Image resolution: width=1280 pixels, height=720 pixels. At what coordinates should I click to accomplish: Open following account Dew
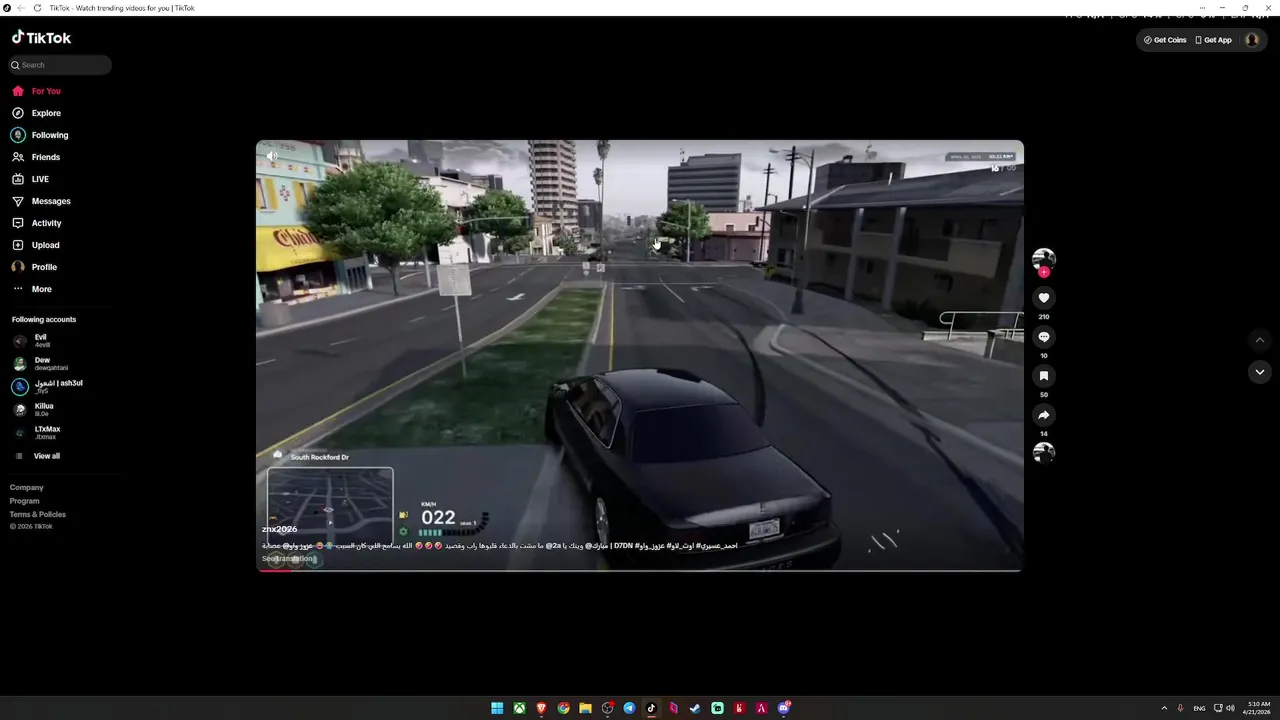(40, 363)
